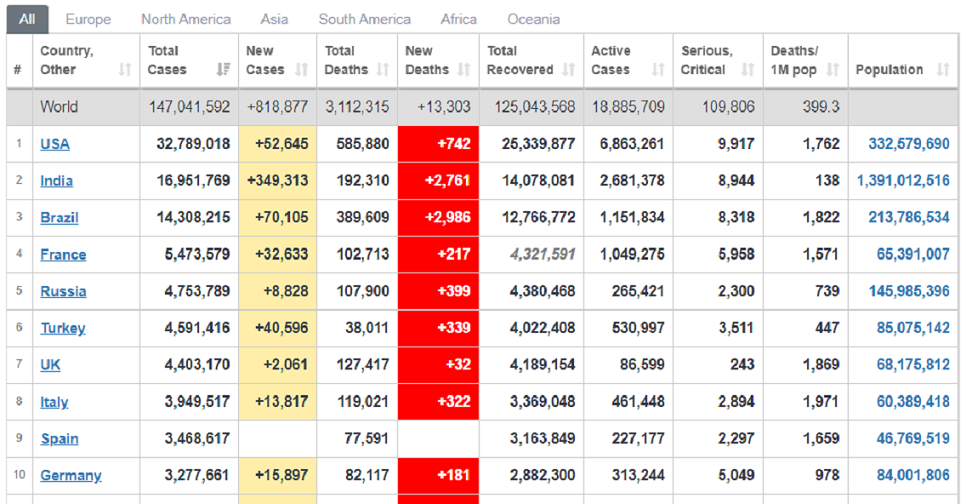Switch to the Europe tab
This screenshot has width=972, height=504.
coord(88,19)
